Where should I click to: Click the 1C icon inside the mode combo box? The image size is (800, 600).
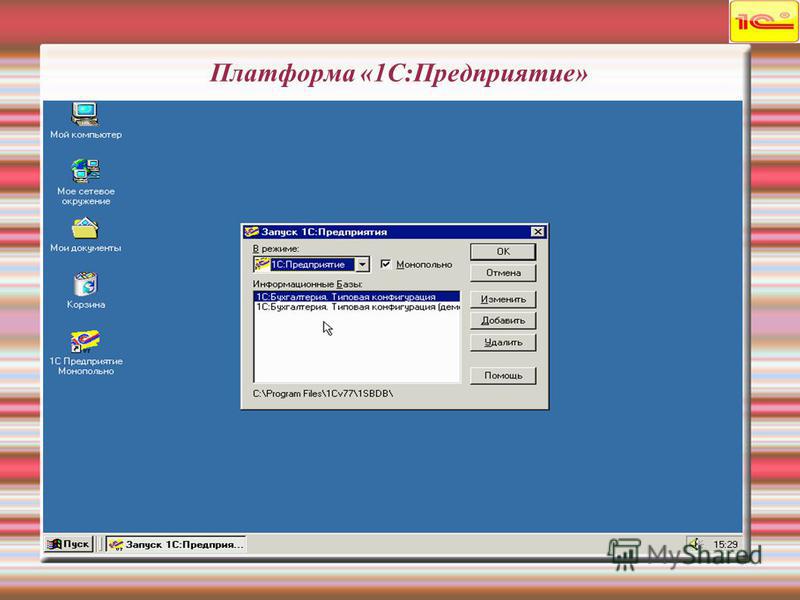tap(262, 264)
